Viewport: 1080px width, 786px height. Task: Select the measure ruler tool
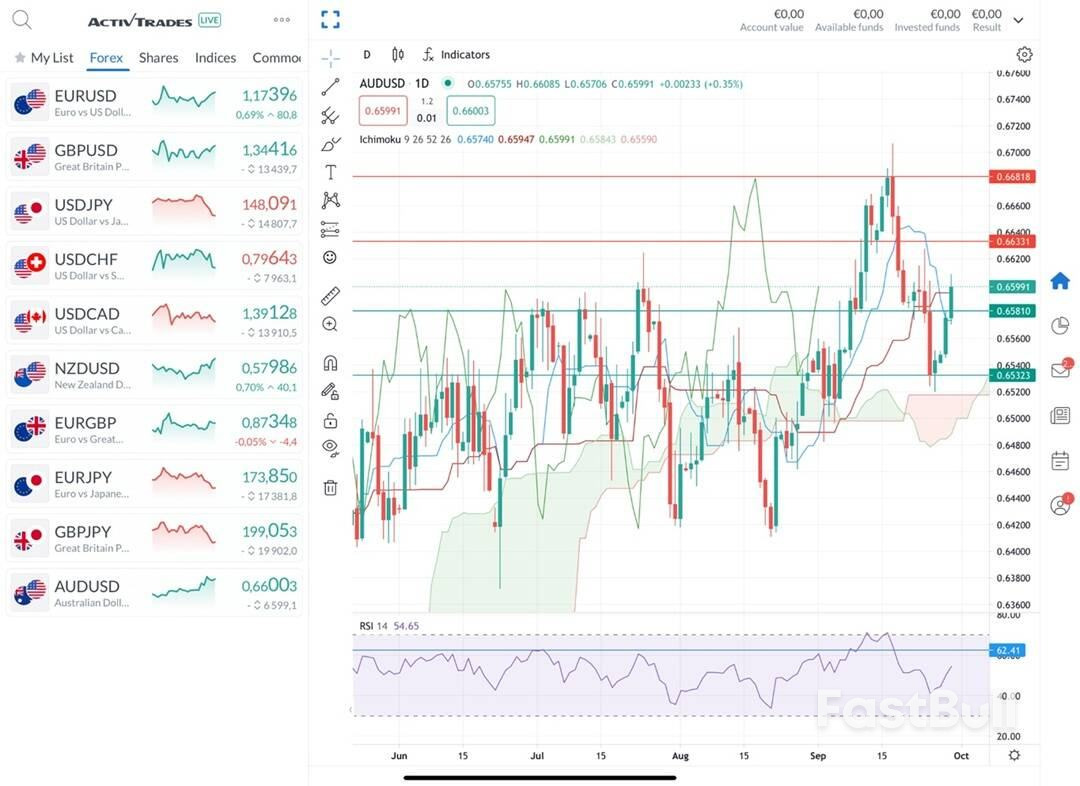point(330,293)
